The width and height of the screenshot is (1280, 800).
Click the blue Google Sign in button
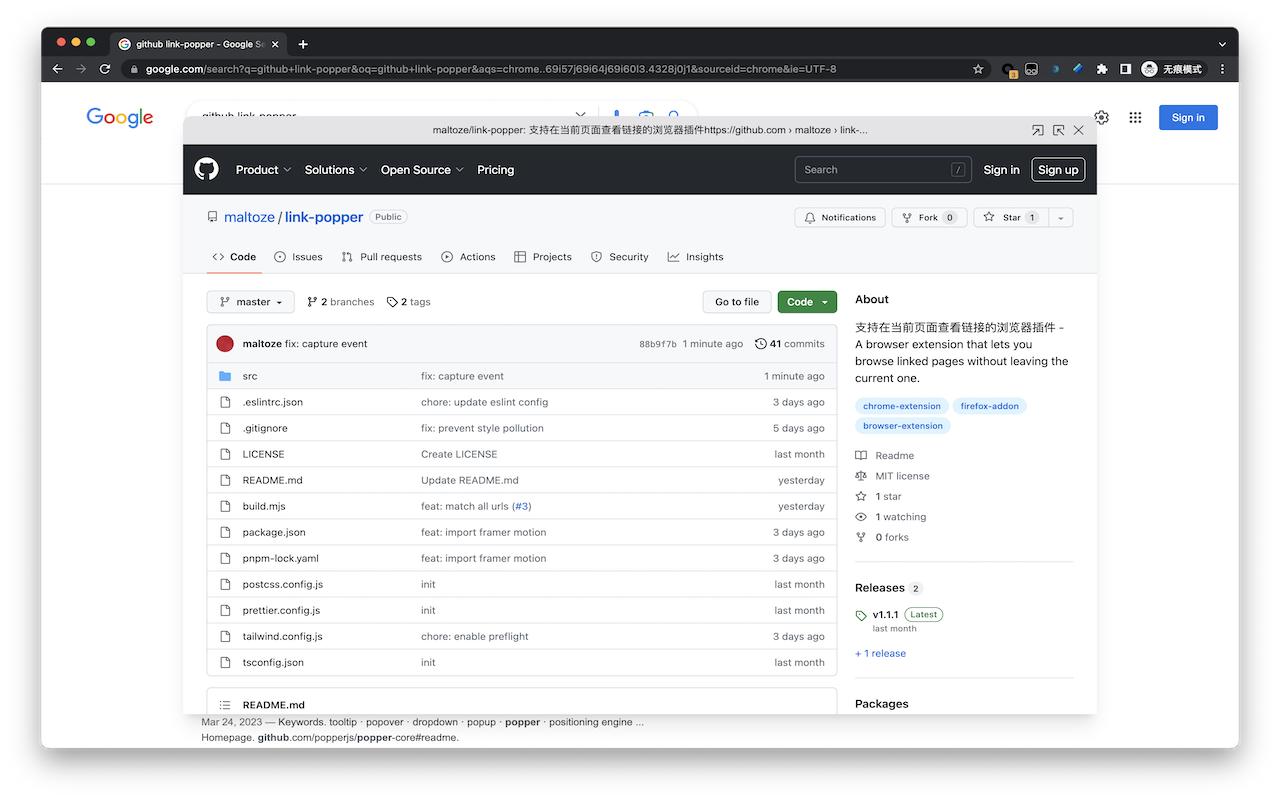click(1188, 117)
